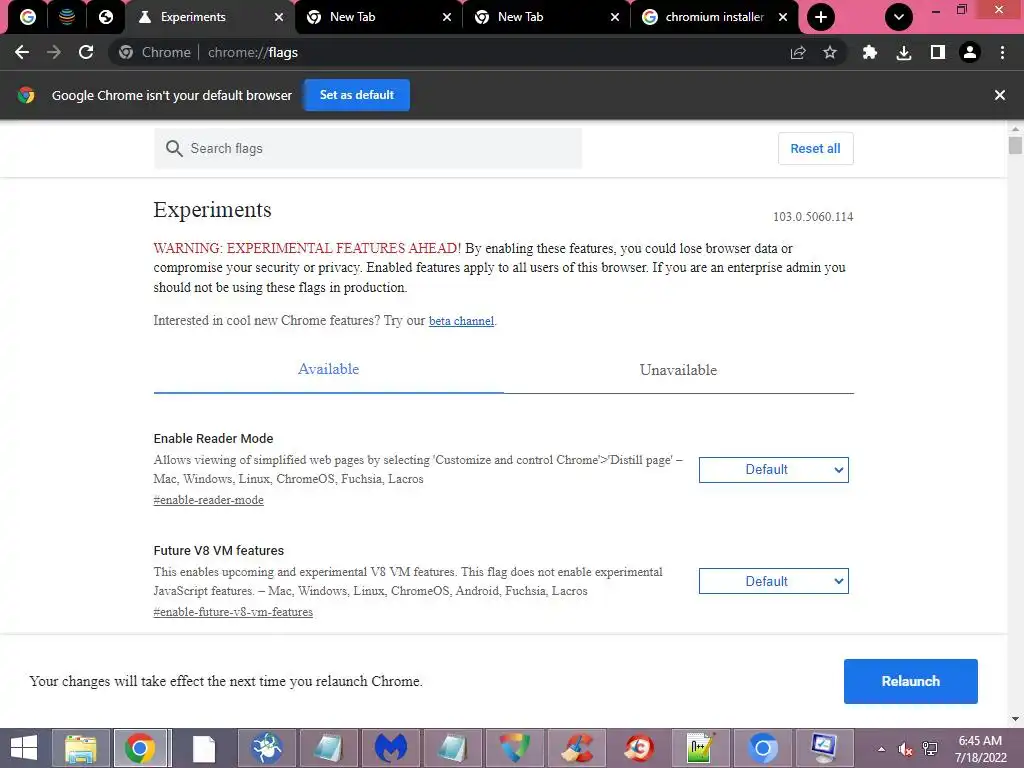This screenshot has width=1024, height=768.
Task: Open the Windows Start button
Action: pyautogui.click(x=24, y=748)
